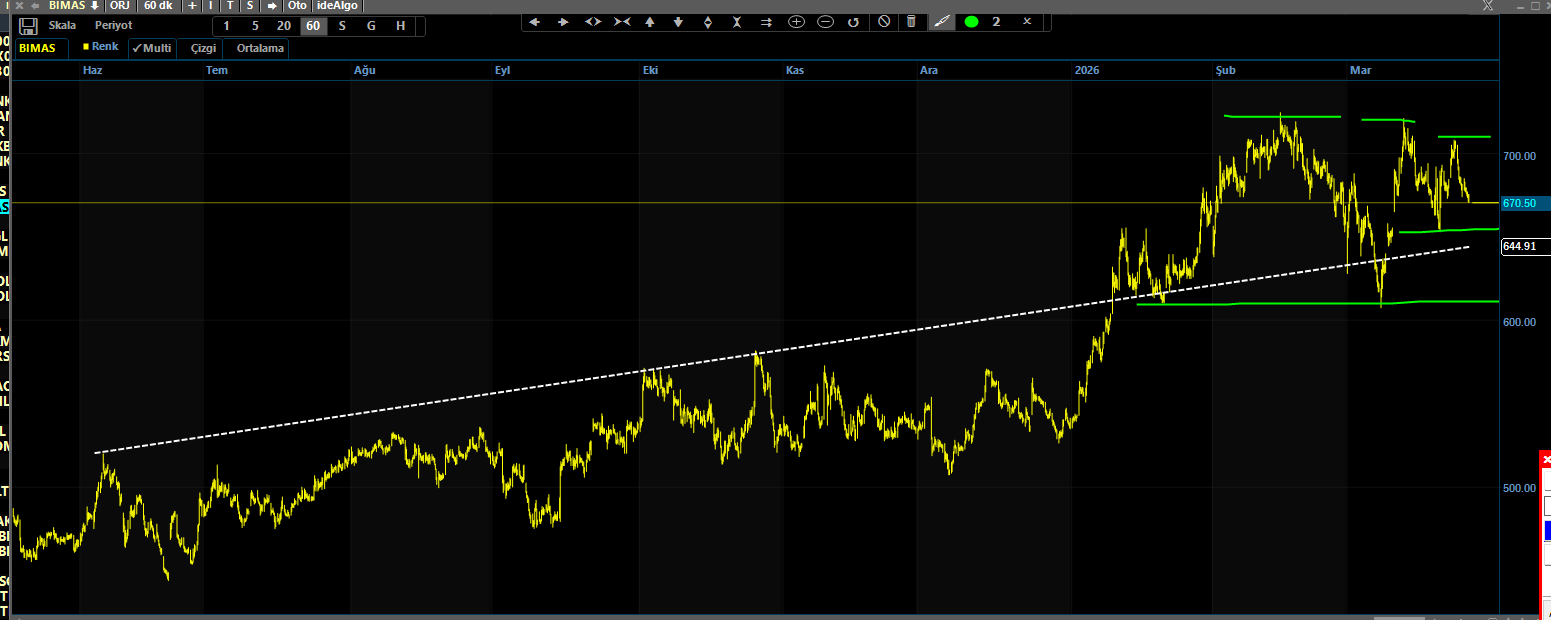The image size is (1551, 620).
Task: Click the ideAlgo button
Action: 337,6
